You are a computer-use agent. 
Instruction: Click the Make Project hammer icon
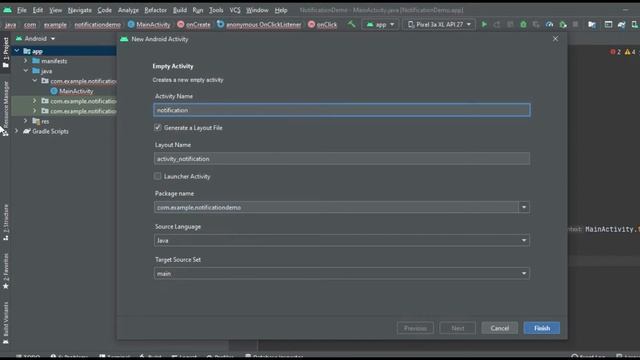tap(351, 24)
